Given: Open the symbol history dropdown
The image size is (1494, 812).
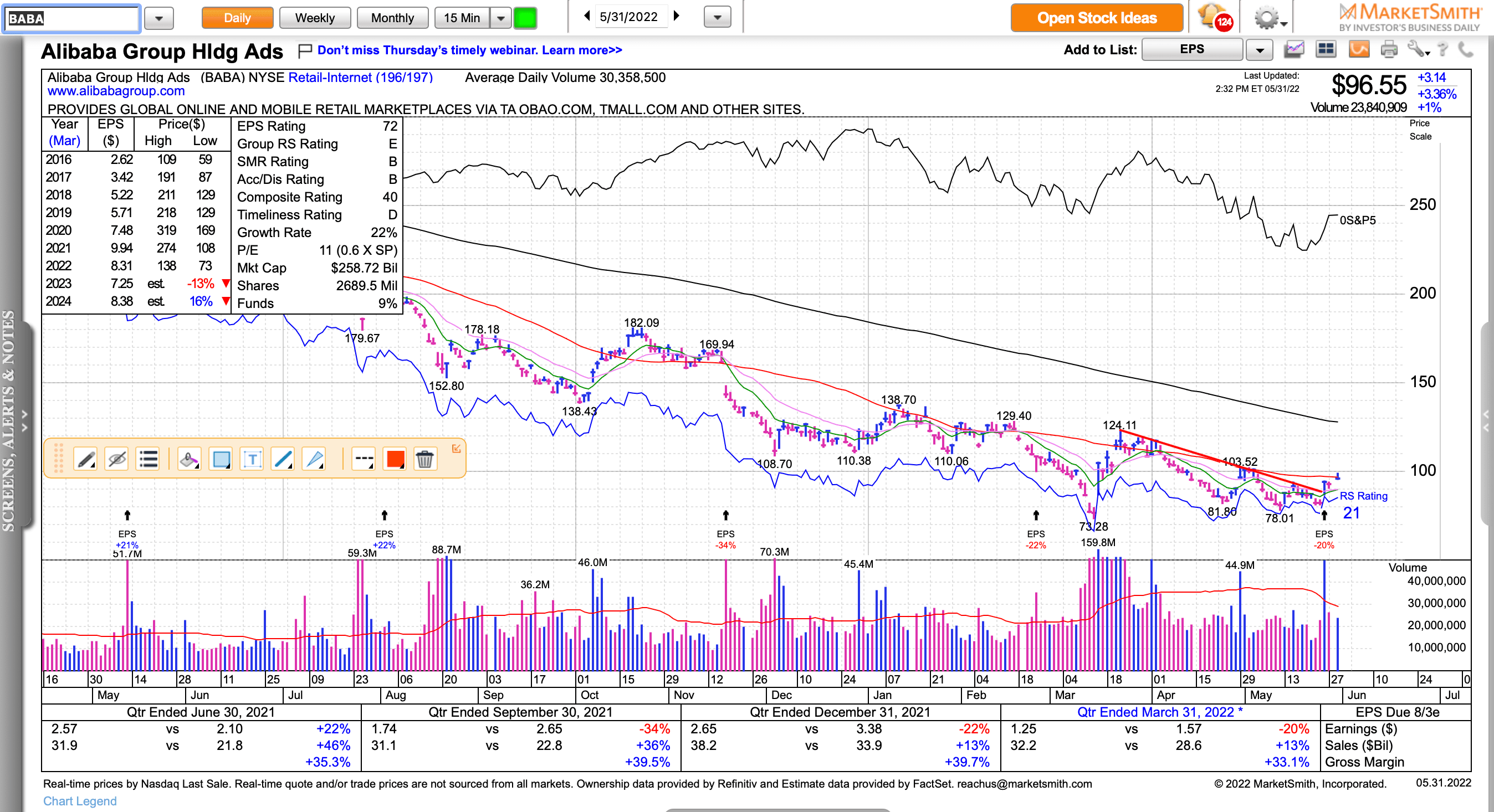Looking at the screenshot, I should pyautogui.click(x=158, y=18).
